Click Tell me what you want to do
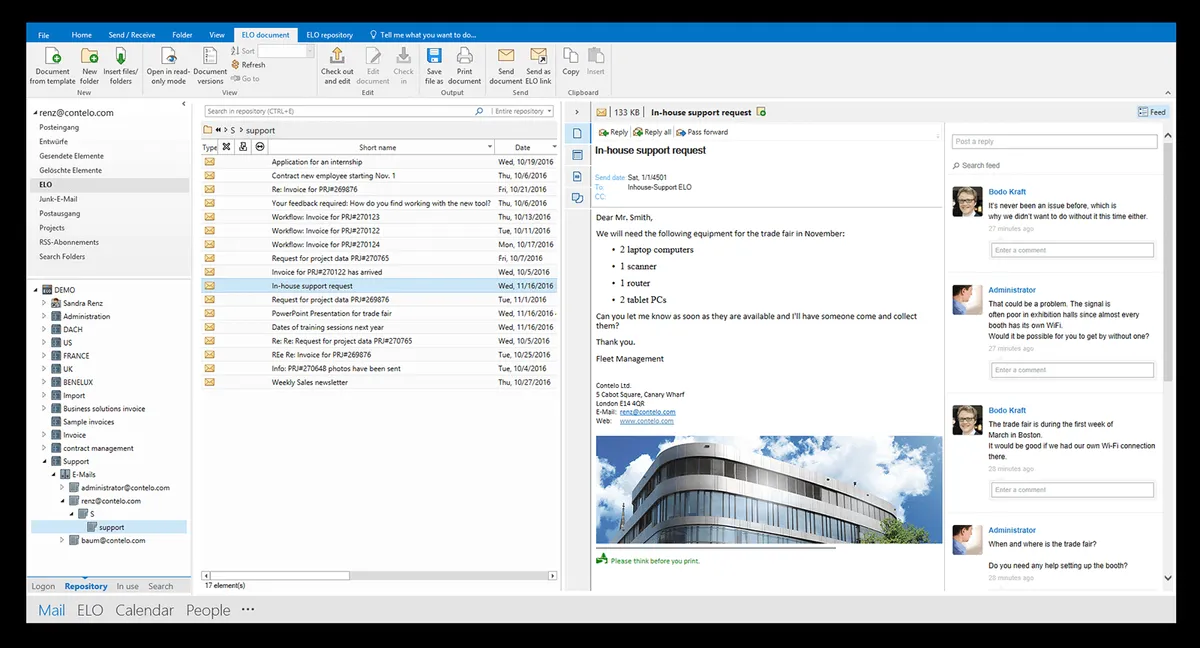Viewport: 1200px width, 648px height. [x=425, y=35]
